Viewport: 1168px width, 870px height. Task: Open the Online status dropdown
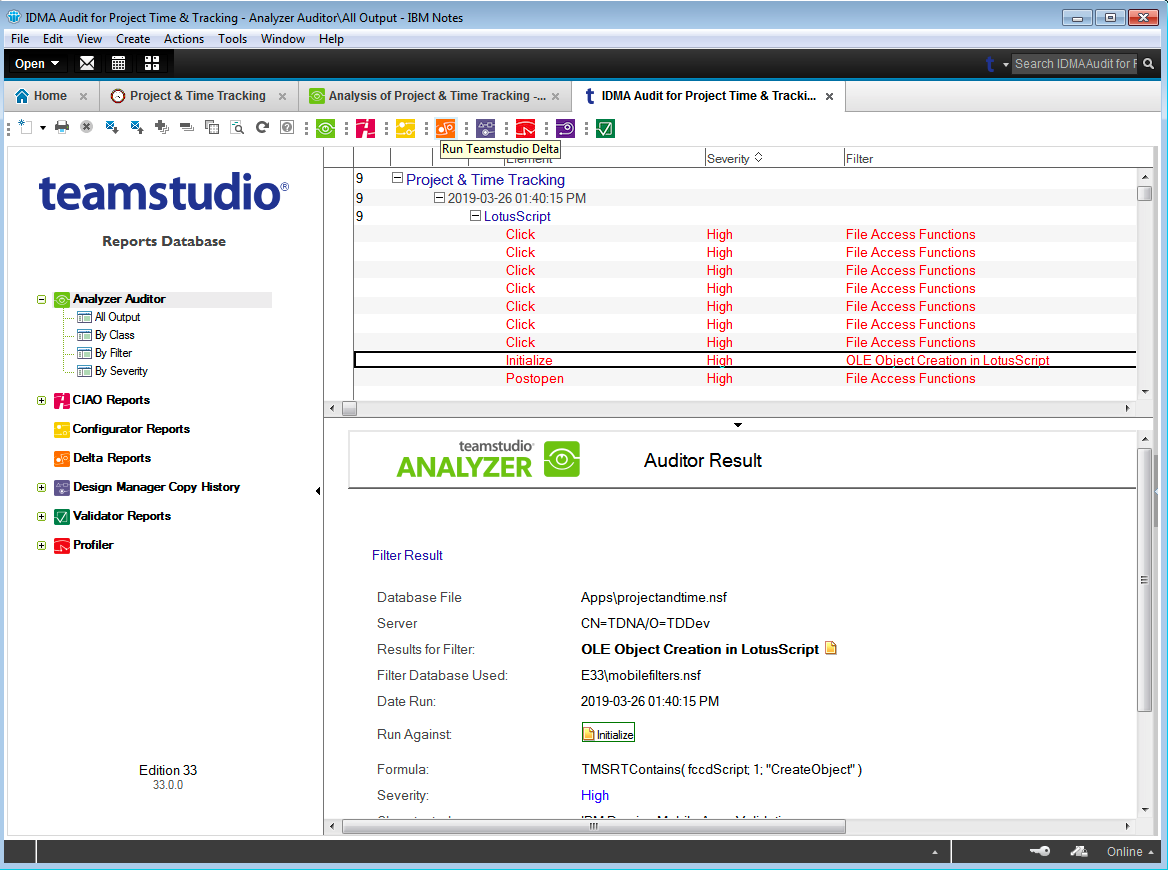point(1129,851)
